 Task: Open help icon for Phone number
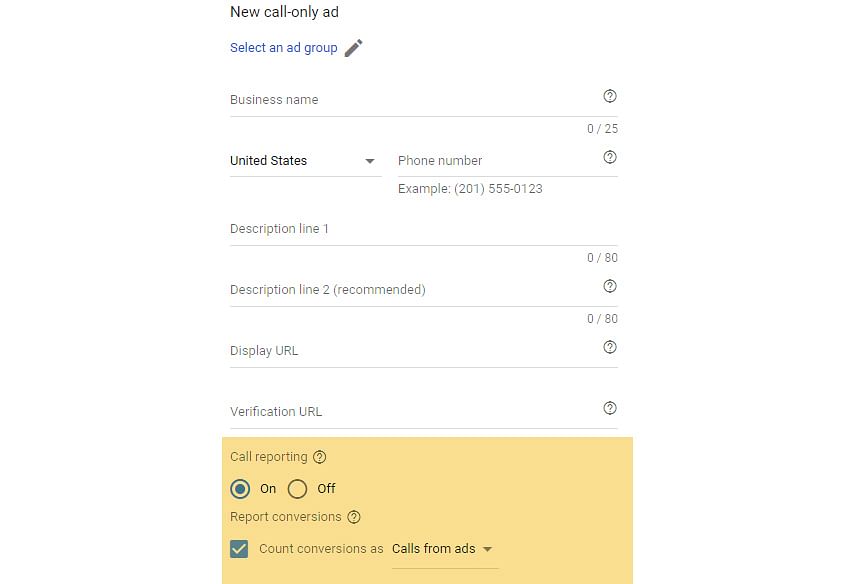[x=610, y=157]
